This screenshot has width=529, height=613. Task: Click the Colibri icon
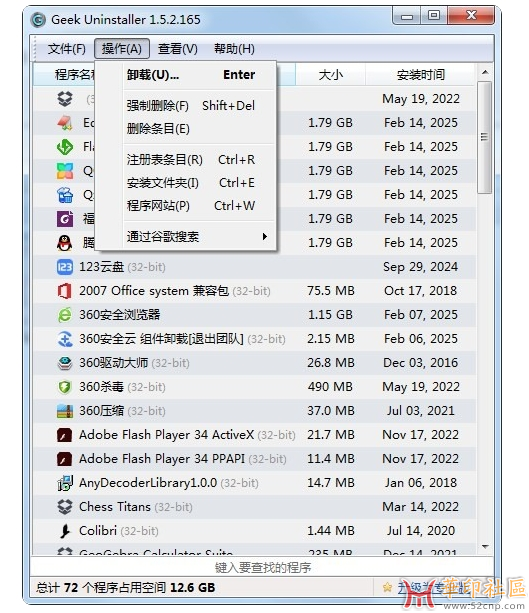[x=65, y=531]
